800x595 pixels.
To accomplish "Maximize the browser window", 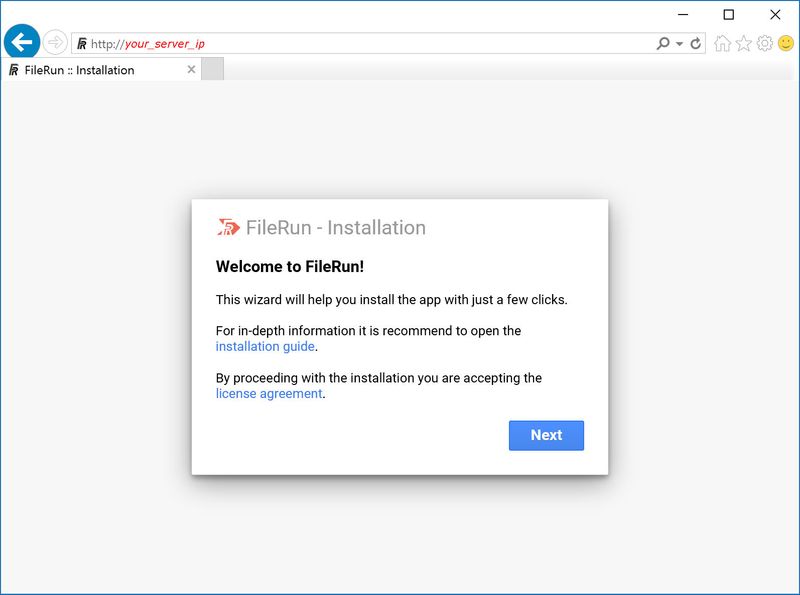I will click(729, 15).
